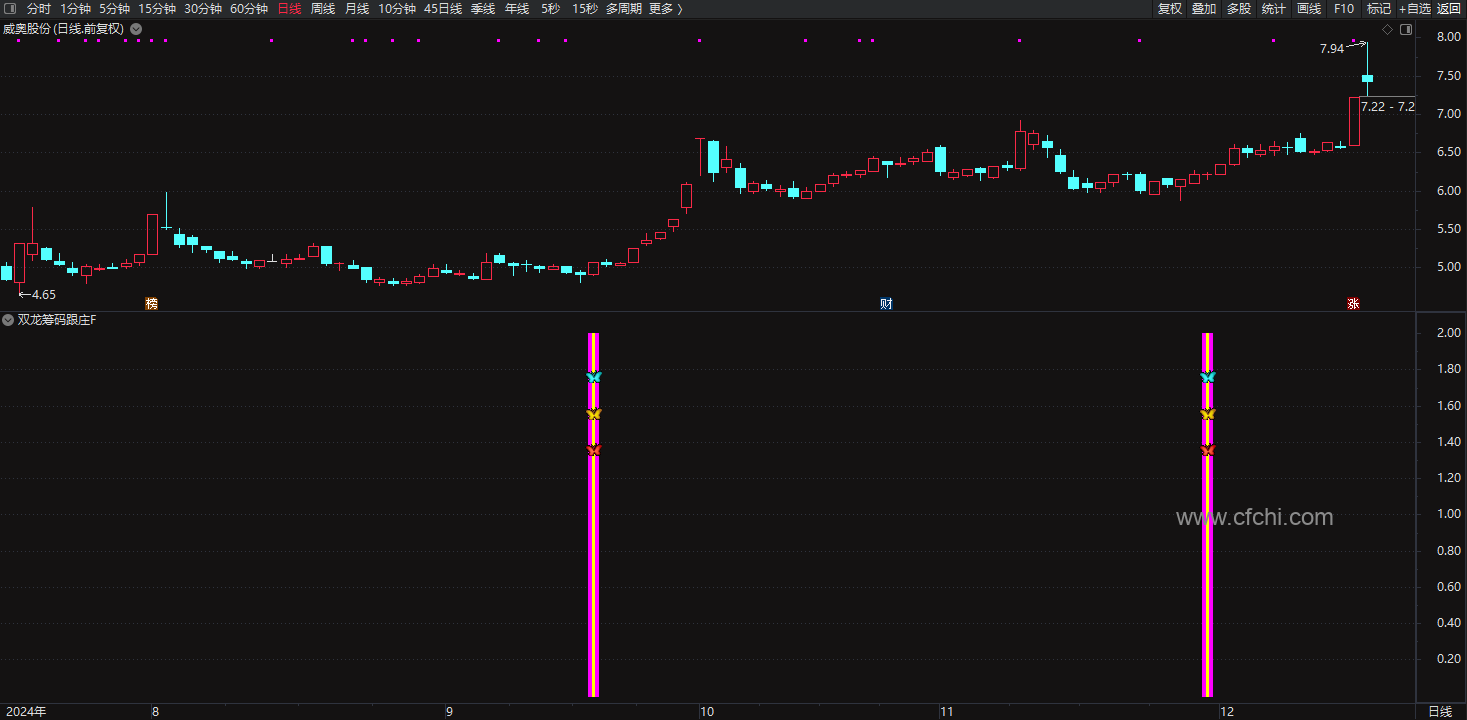Expand the 双龙筹码跟庄F indicator dropdown
The image size is (1467, 720).
[x=8, y=320]
